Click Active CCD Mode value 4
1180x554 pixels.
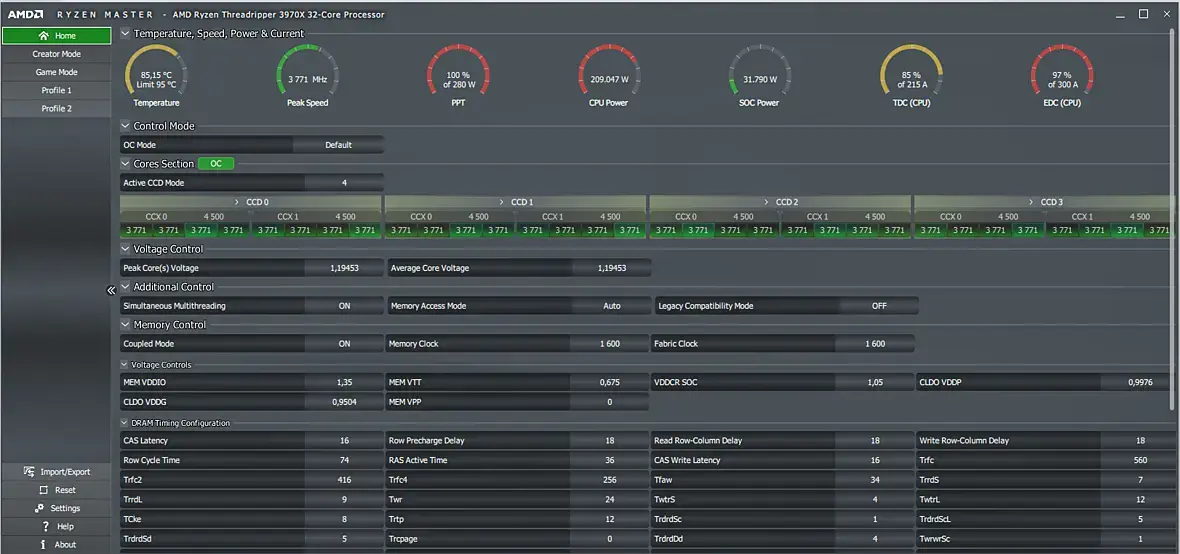click(344, 182)
